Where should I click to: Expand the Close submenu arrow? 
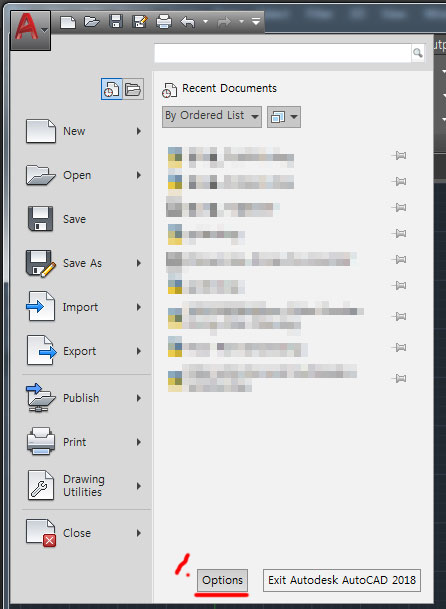(x=139, y=533)
